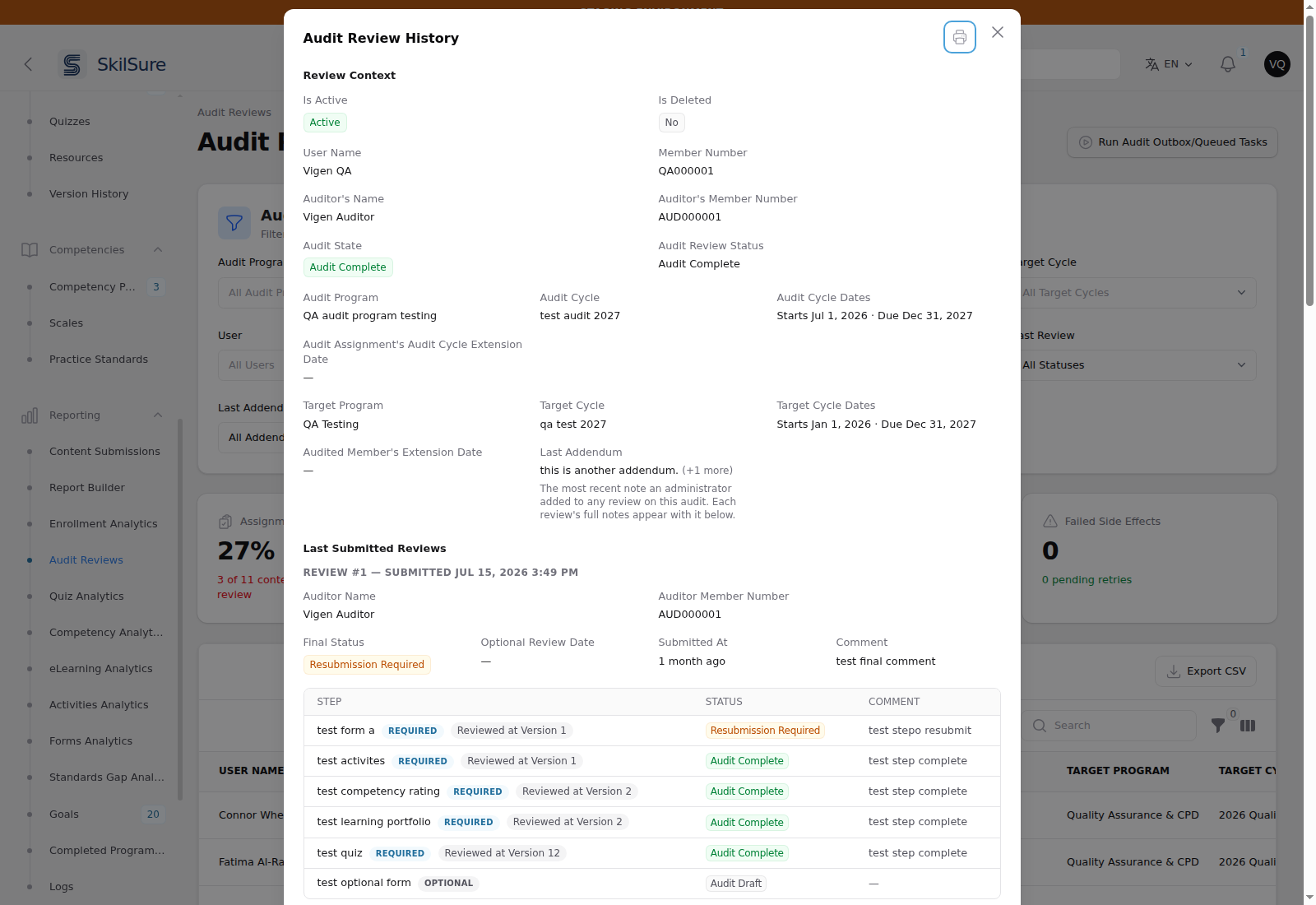The height and width of the screenshot is (905, 1316).
Task: Open Resources in the sidebar
Action: pos(76,158)
